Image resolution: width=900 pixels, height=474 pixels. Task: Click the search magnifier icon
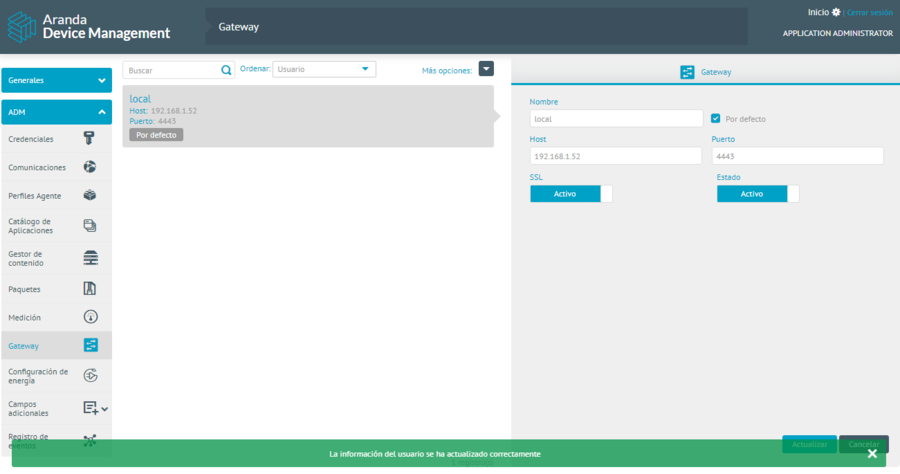[226, 70]
